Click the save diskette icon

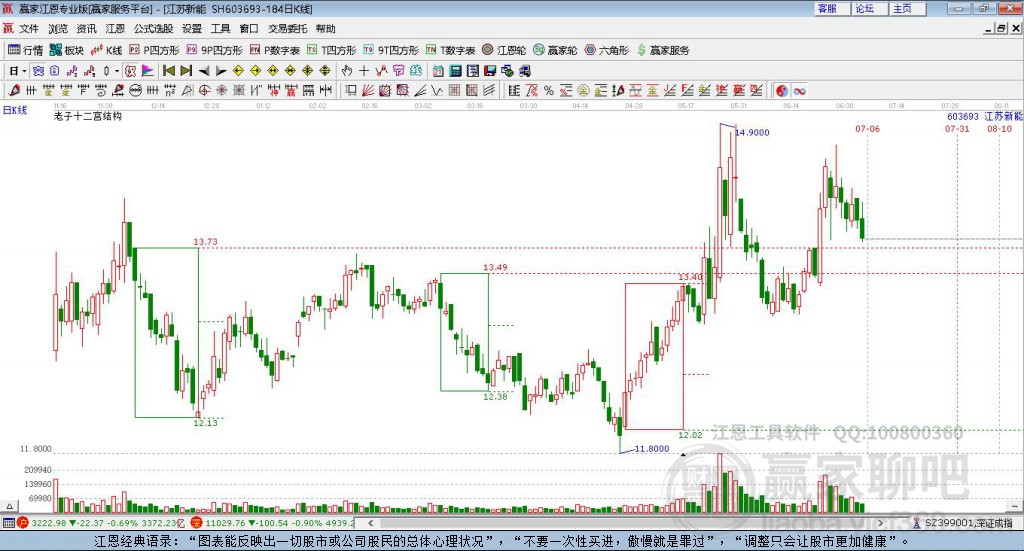[x=490, y=71]
